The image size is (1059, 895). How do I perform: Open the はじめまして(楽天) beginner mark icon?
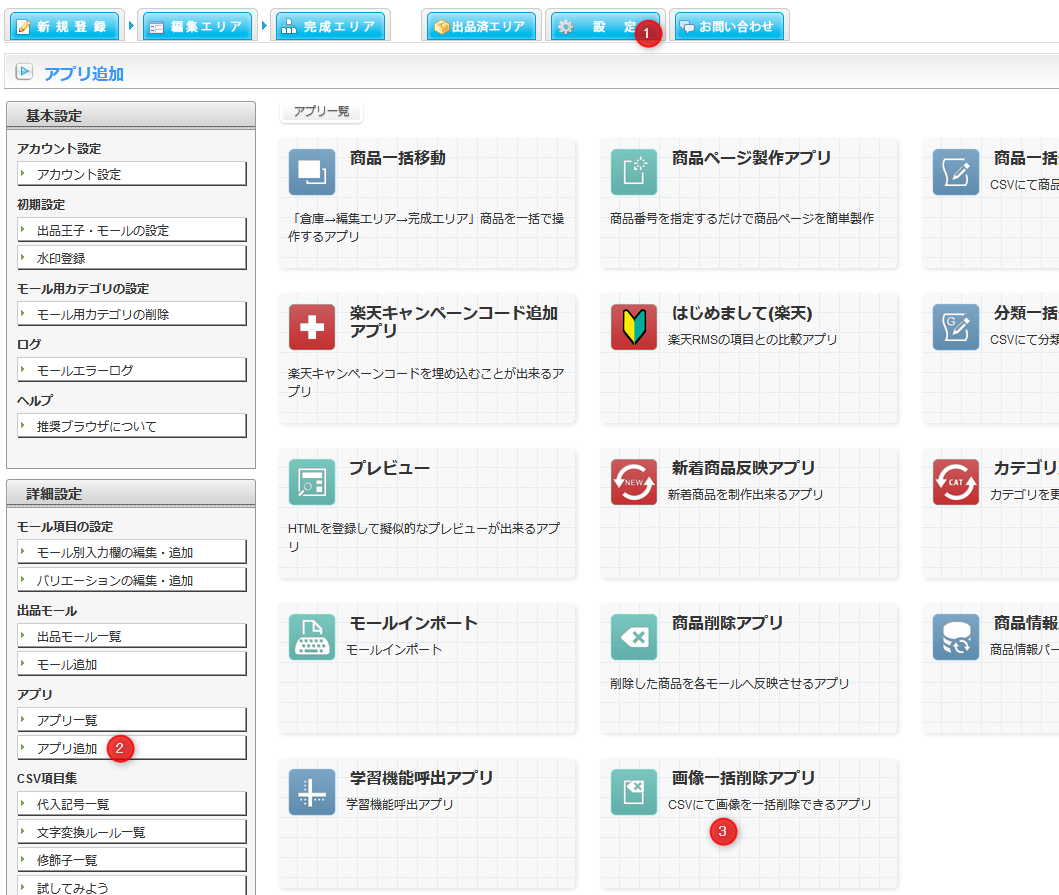[x=634, y=327]
